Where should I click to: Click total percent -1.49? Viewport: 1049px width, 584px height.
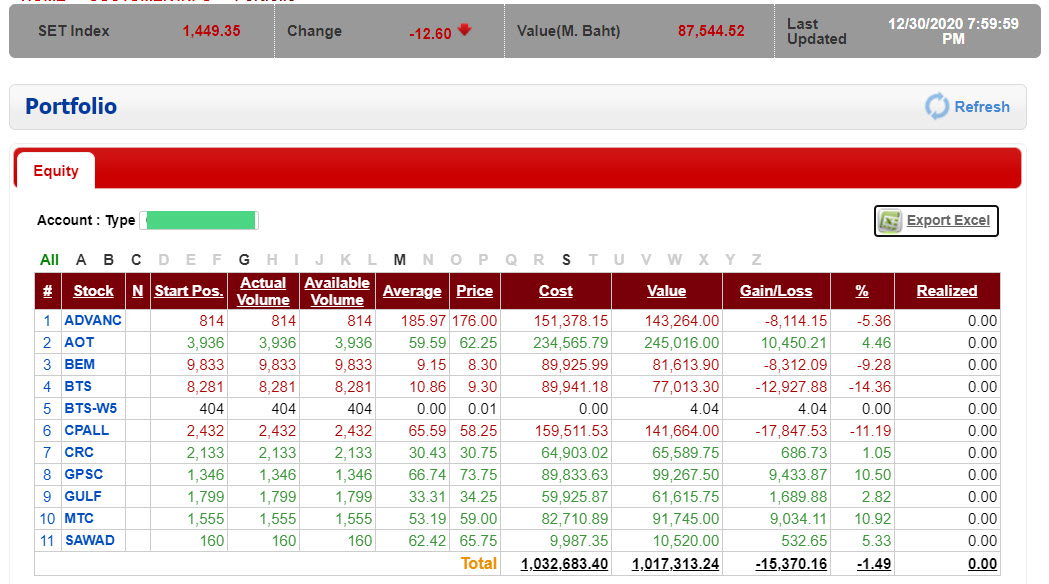click(x=874, y=564)
